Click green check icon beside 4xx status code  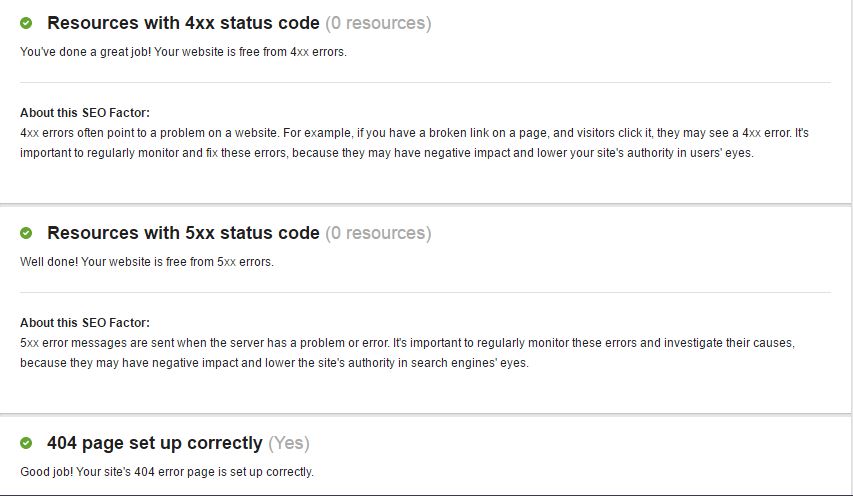pyautogui.click(x=26, y=23)
